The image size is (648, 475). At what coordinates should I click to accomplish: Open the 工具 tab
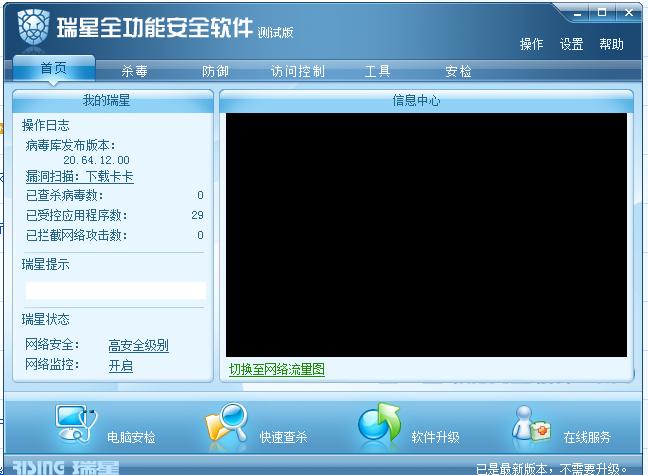pyautogui.click(x=377, y=72)
